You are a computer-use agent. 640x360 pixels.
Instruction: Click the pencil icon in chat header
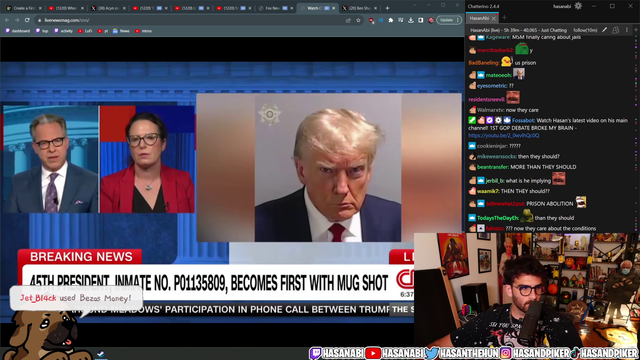tap(604, 30)
